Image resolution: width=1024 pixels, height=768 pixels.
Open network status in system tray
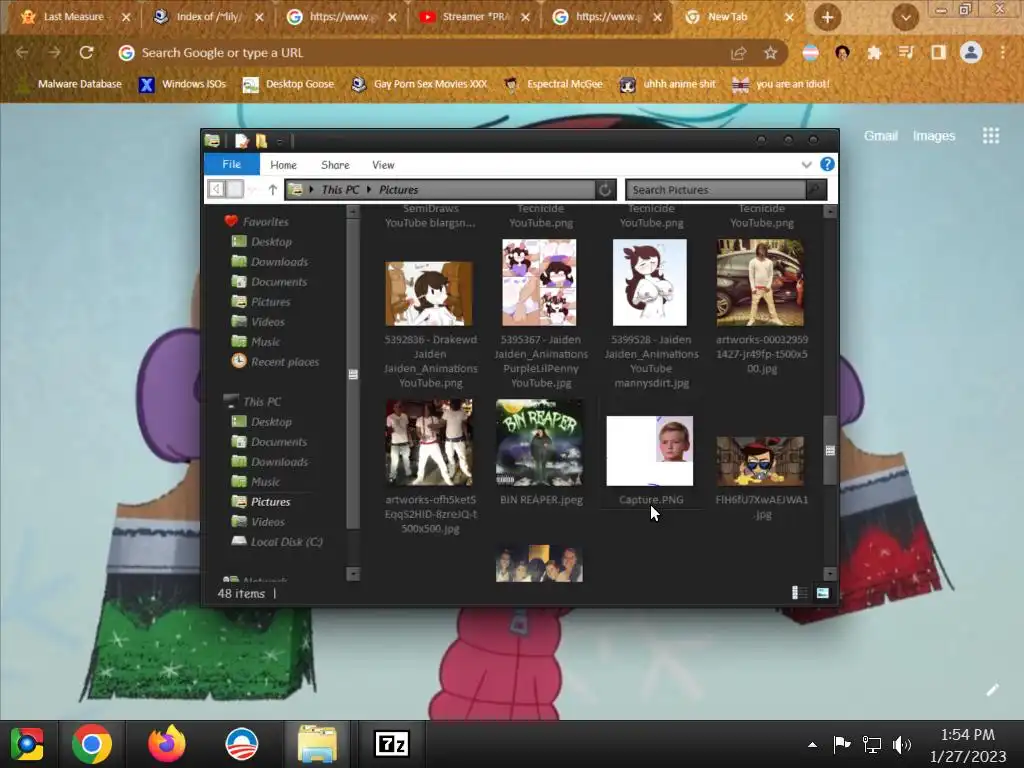pyautogui.click(x=871, y=744)
